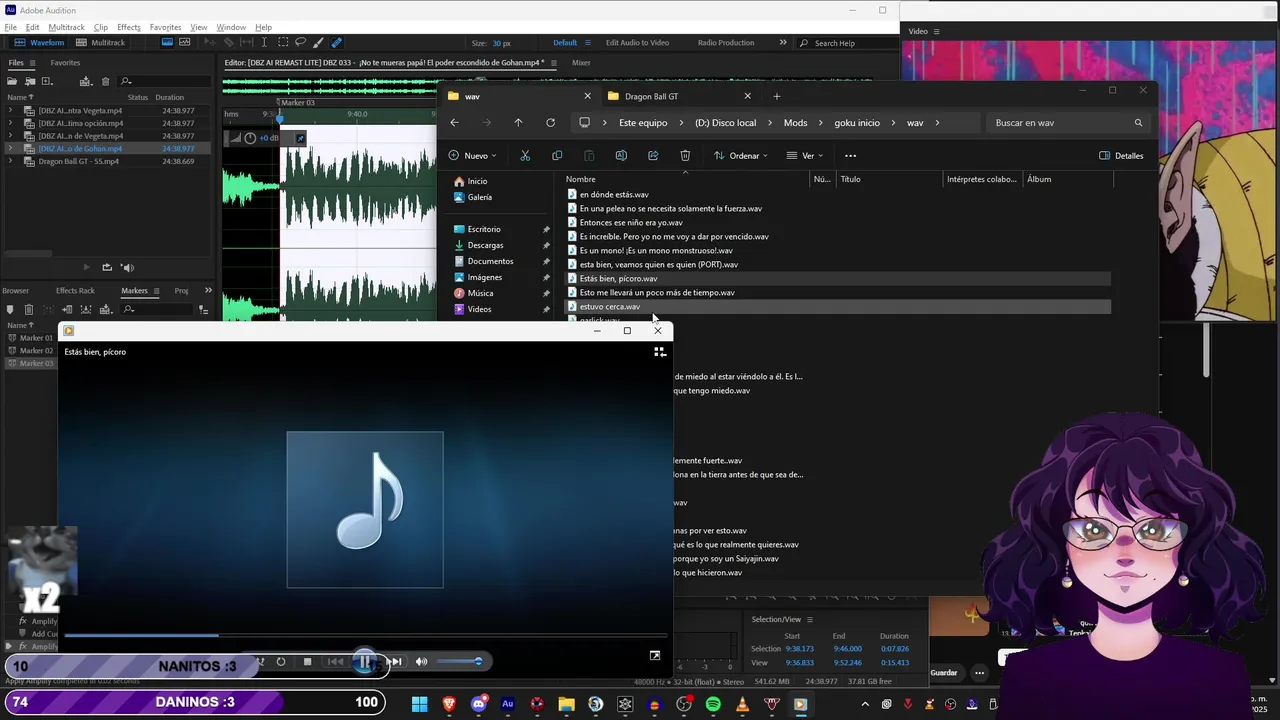This screenshot has width=1280, height=720.
Task: Switch to Waveform view in Audition
Action: tap(39, 43)
